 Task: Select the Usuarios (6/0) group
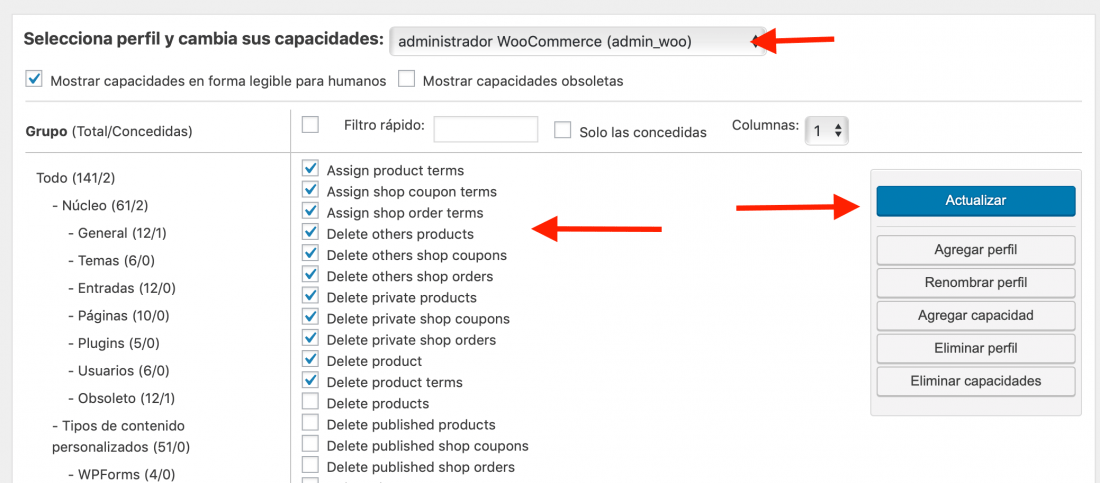click(119, 371)
